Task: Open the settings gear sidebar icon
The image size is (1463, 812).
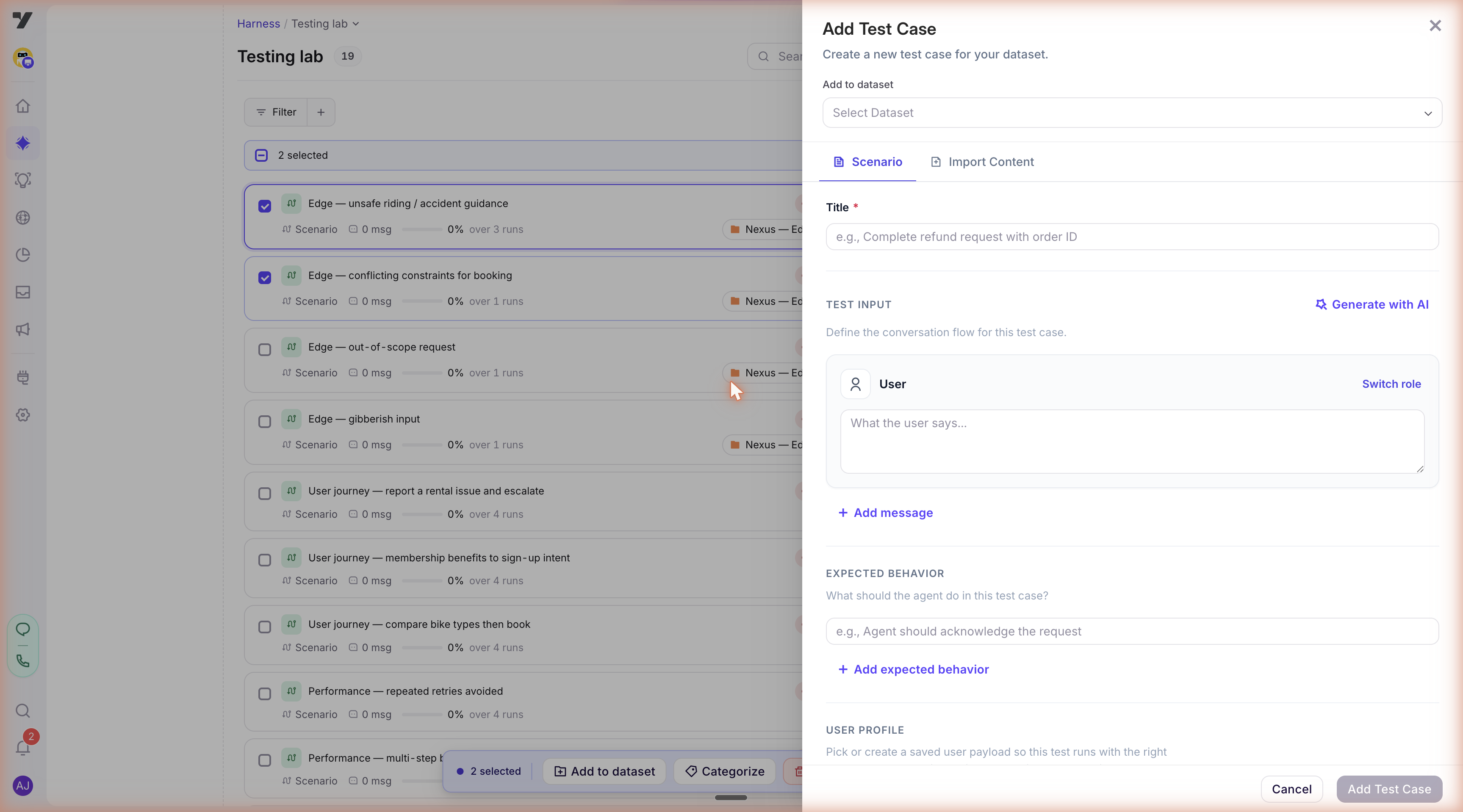Action: pos(23,415)
